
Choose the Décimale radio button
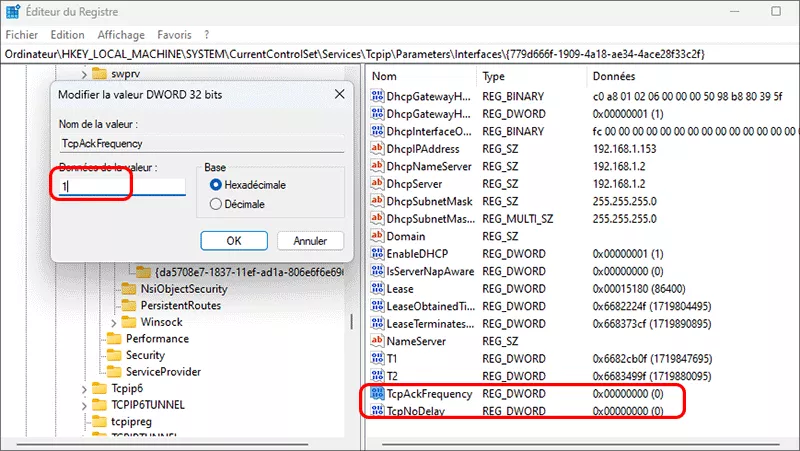(x=215, y=204)
